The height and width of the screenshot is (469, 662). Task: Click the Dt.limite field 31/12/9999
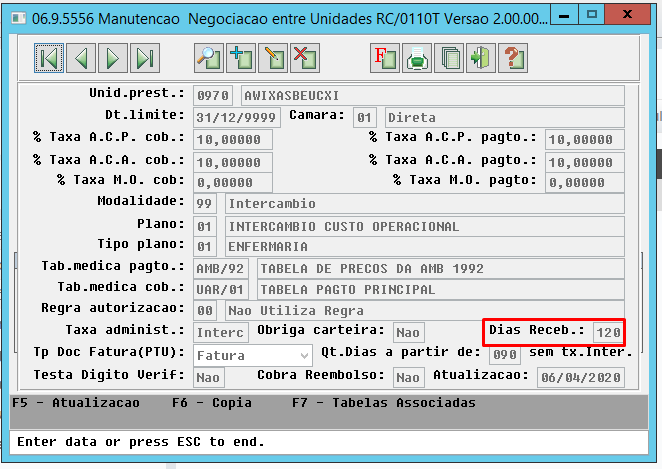236,117
